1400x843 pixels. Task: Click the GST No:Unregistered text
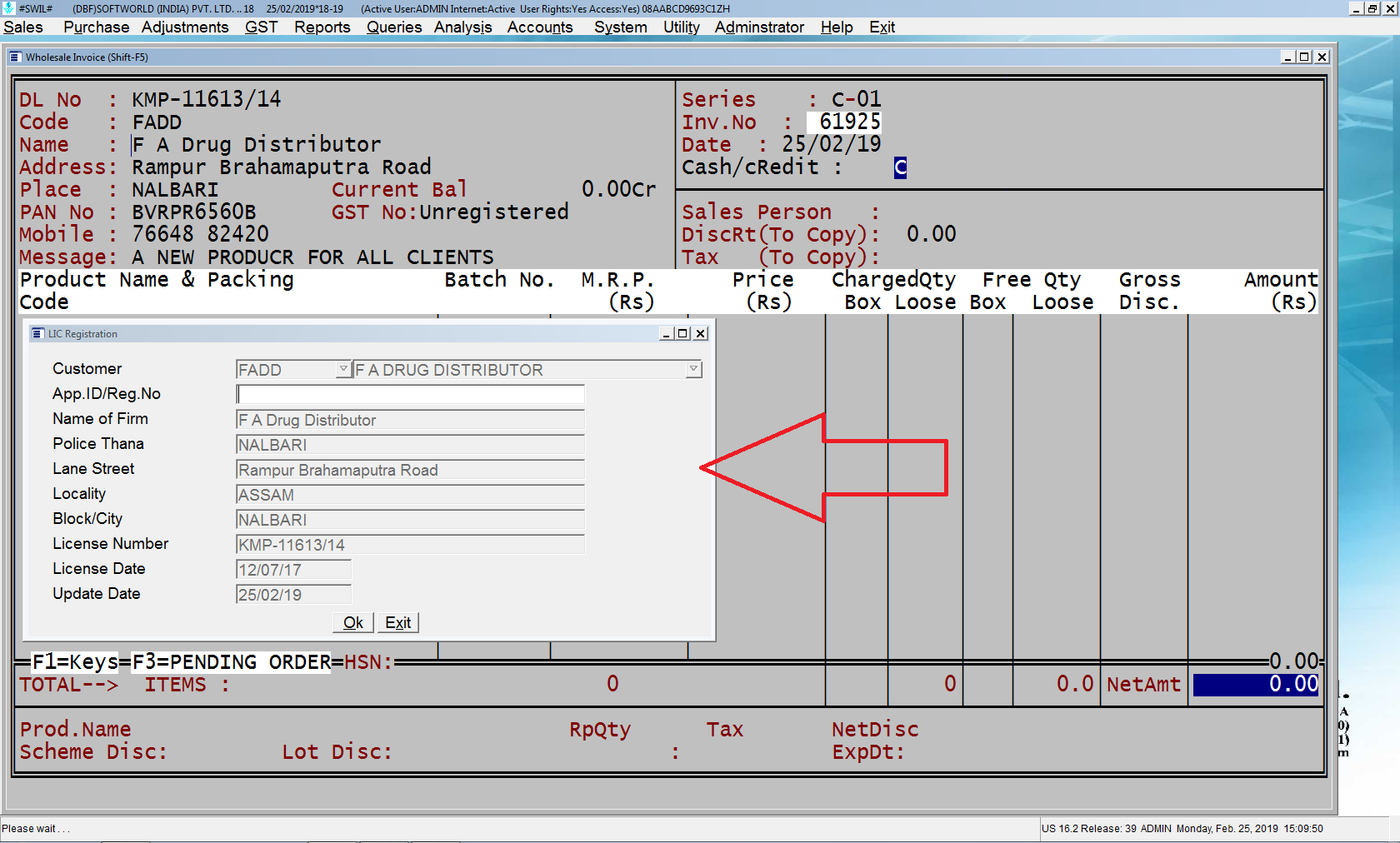450,212
